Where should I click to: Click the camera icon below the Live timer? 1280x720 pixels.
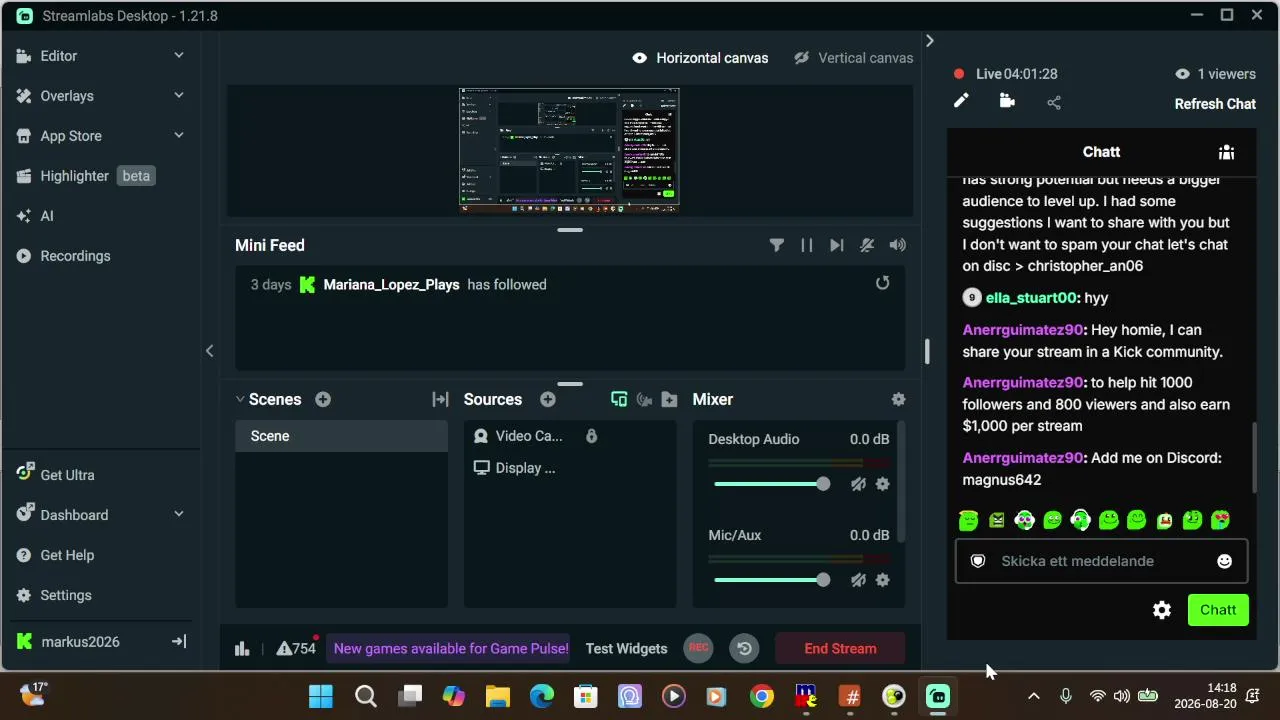coord(1007,101)
